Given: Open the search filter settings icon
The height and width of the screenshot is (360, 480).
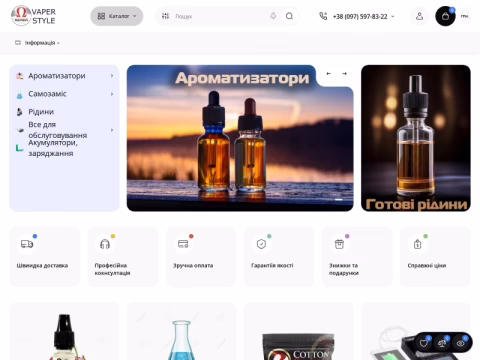Looking at the screenshot, I should (165, 16).
